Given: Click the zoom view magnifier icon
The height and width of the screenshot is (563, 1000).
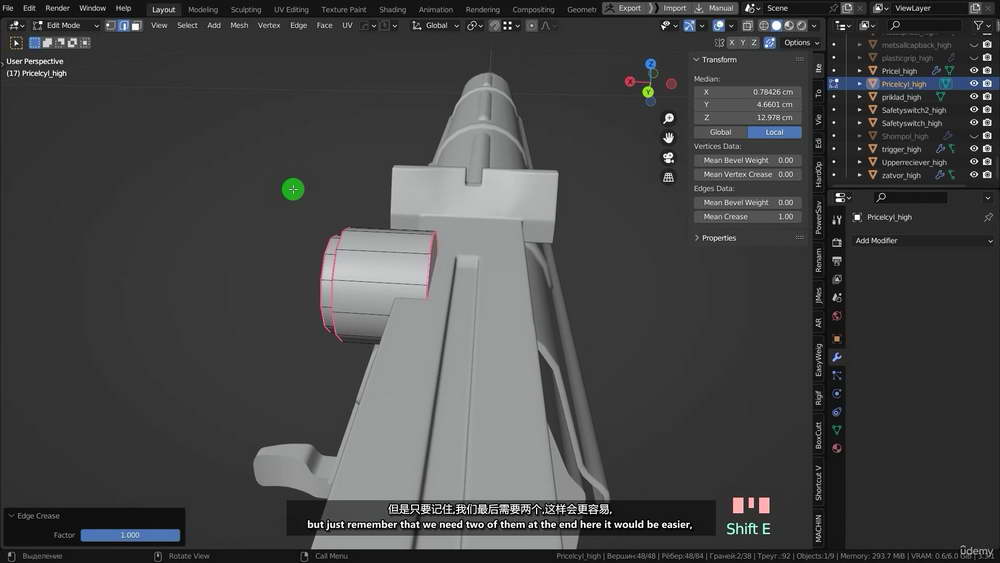Looking at the screenshot, I should pyautogui.click(x=668, y=119).
